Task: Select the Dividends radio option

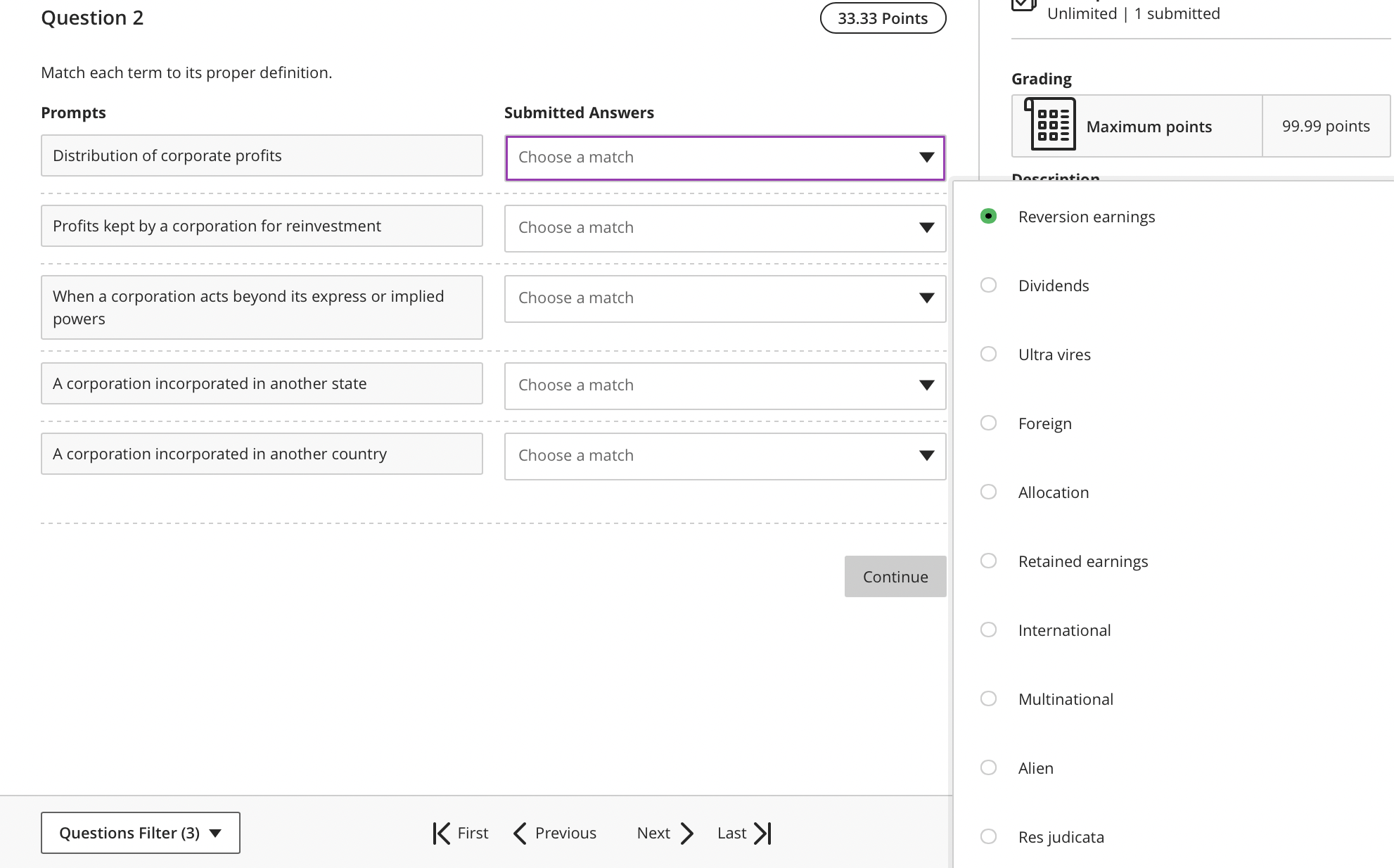Action: (x=988, y=286)
